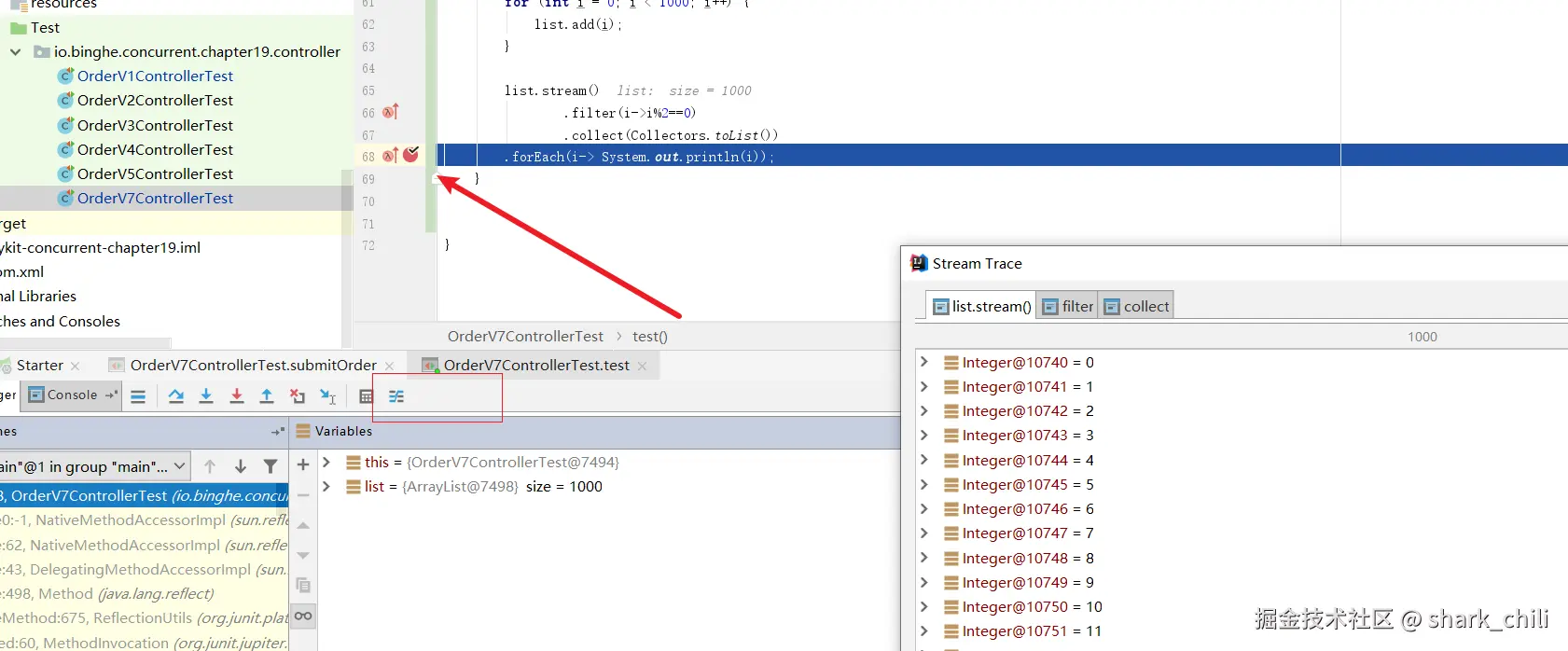Click restore layout icon beside Console tab
Image resolution: width=1568 pixels, height=651 pixels.
111,395
